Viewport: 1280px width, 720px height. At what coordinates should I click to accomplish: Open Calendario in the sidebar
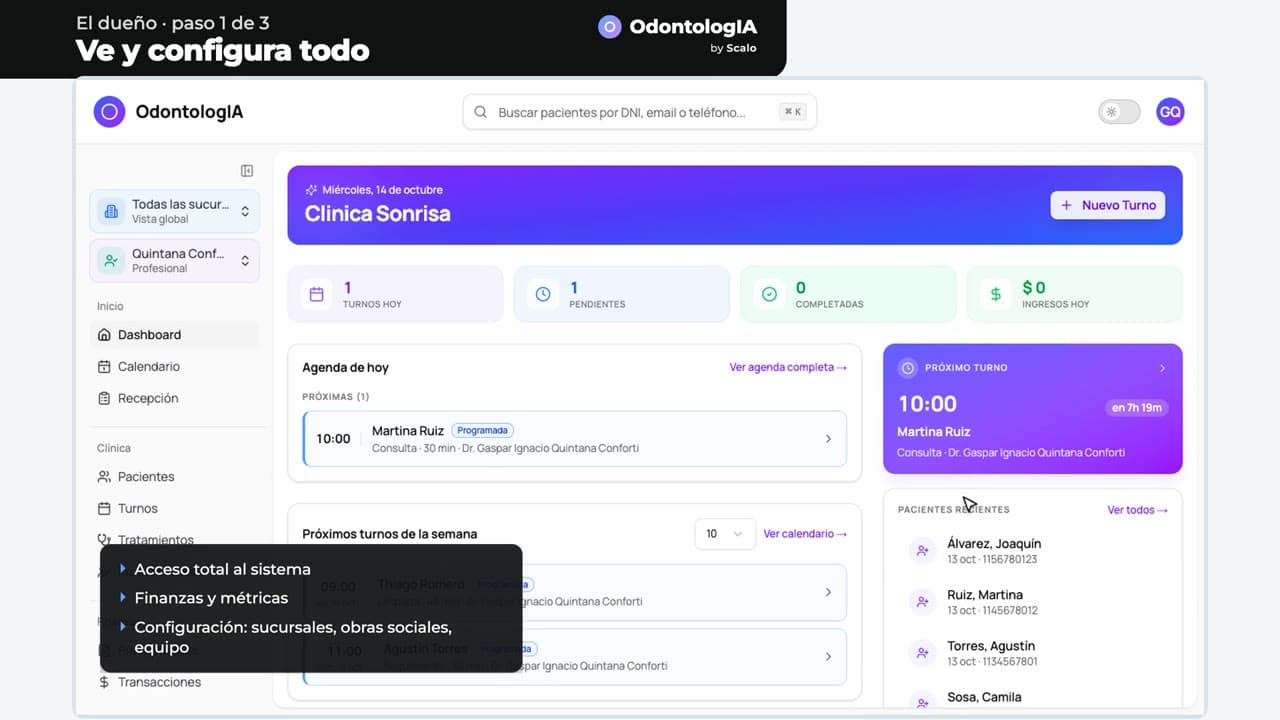[x=174, y=367]
